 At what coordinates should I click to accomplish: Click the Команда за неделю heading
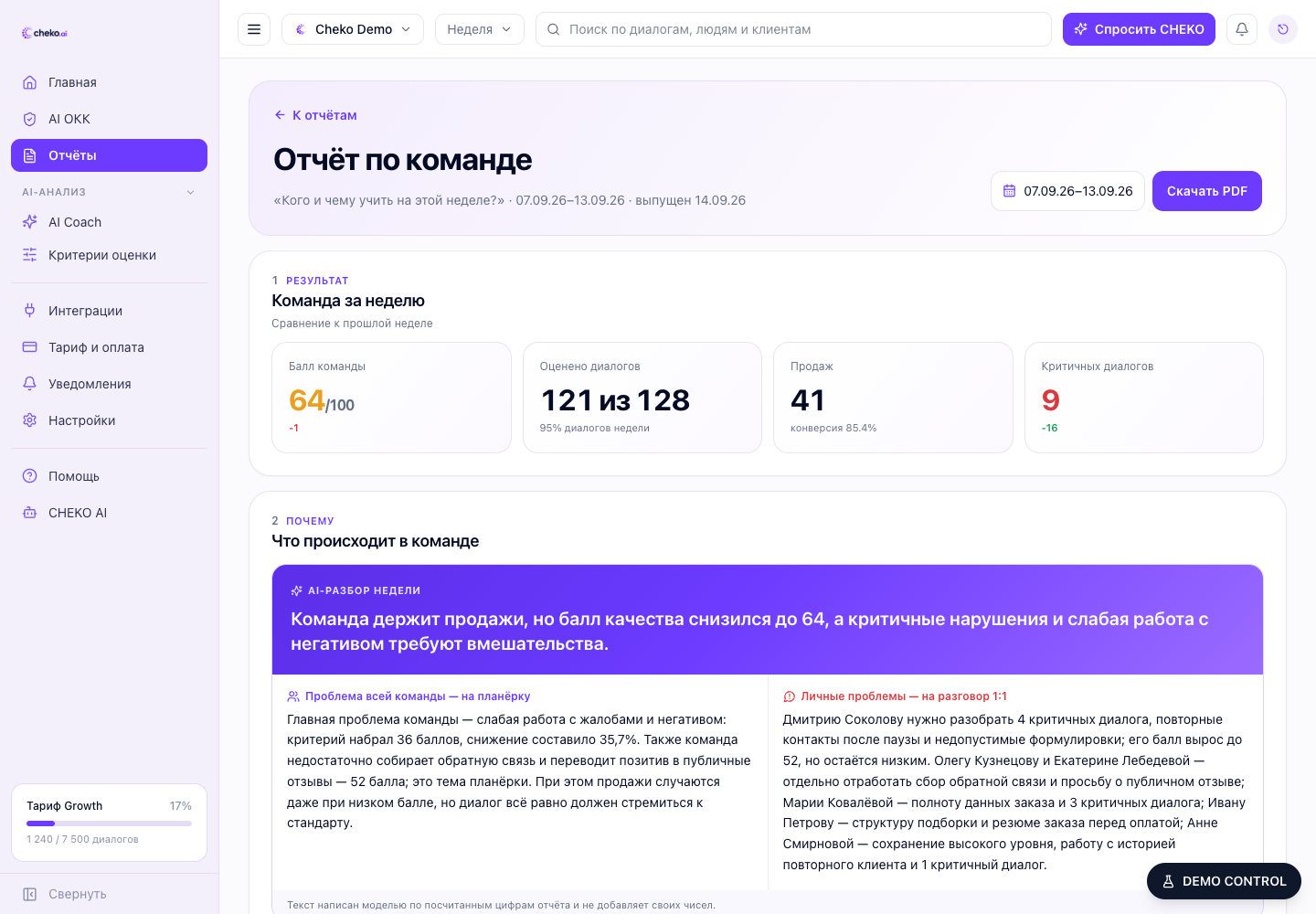click(348, 301)
